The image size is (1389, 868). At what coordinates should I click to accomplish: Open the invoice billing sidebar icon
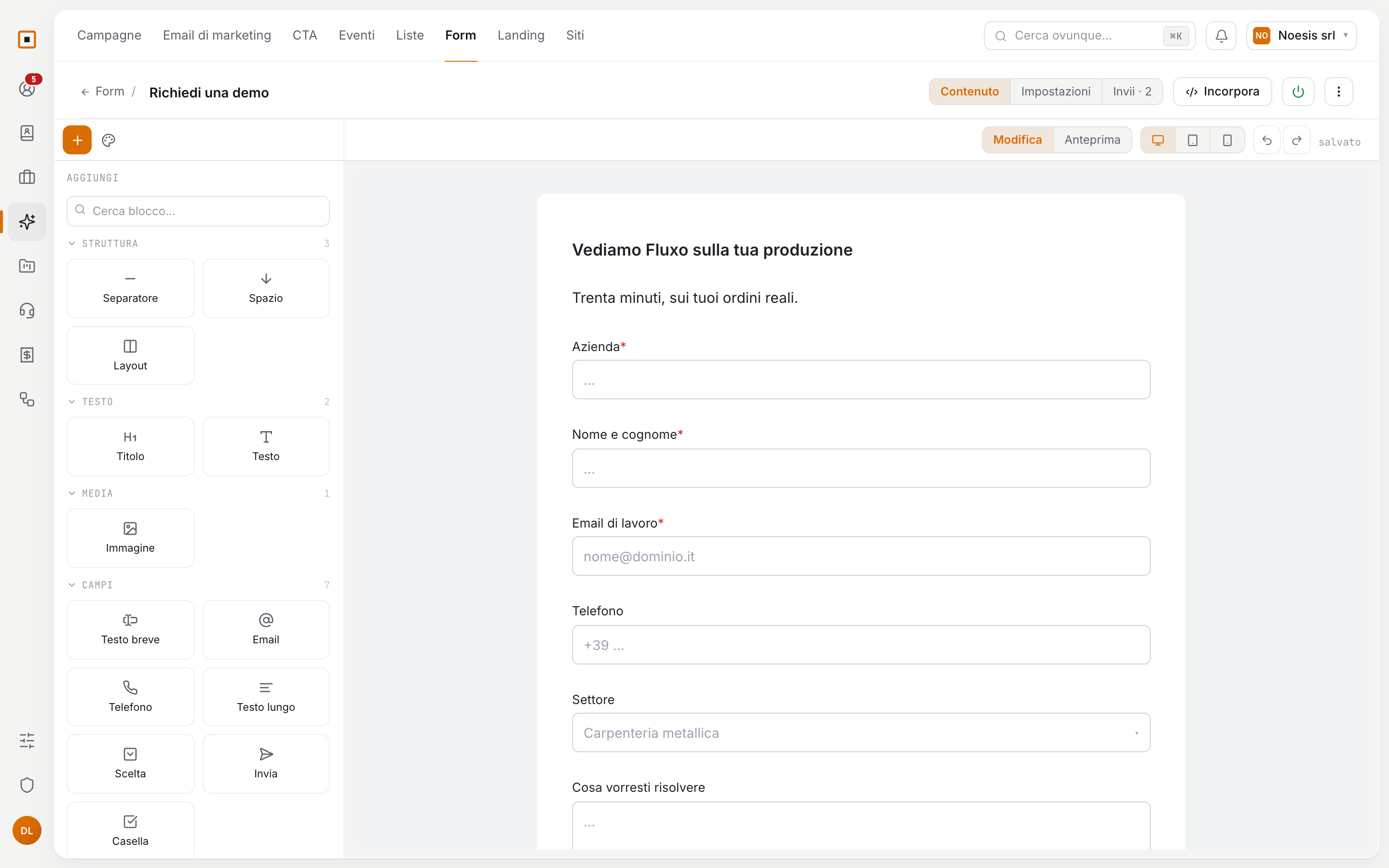coord(27,355)
